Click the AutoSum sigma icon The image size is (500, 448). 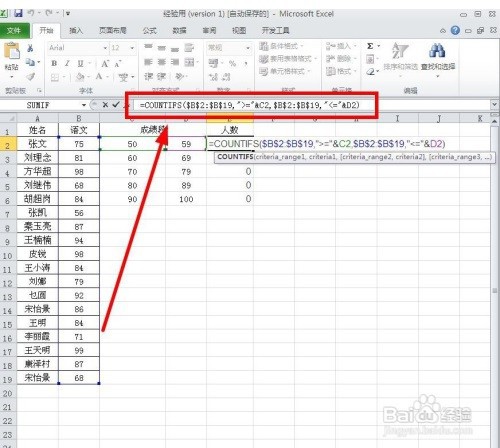(x=370, y=46)
